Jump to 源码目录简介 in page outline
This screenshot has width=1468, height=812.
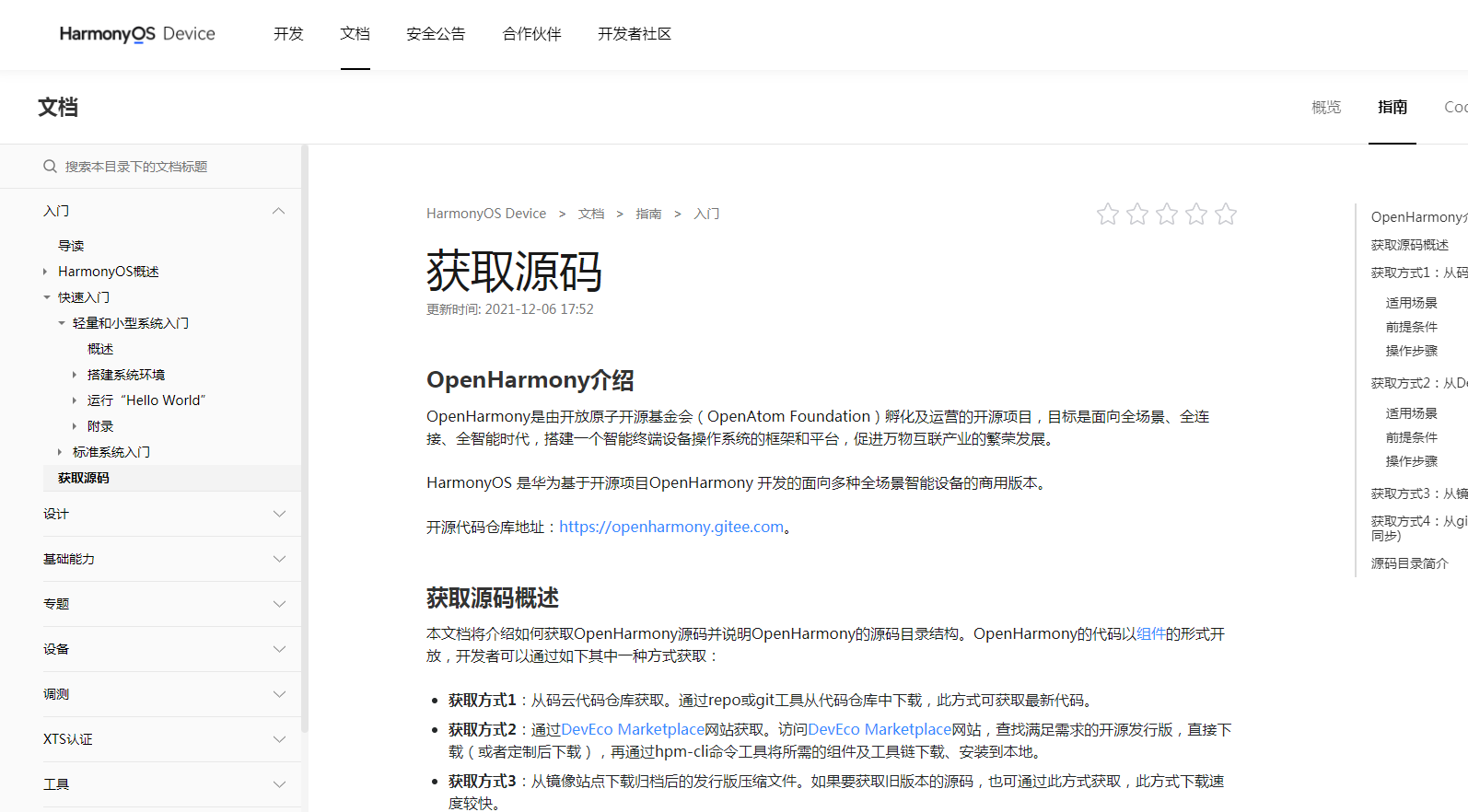(x=1410, y=563)
